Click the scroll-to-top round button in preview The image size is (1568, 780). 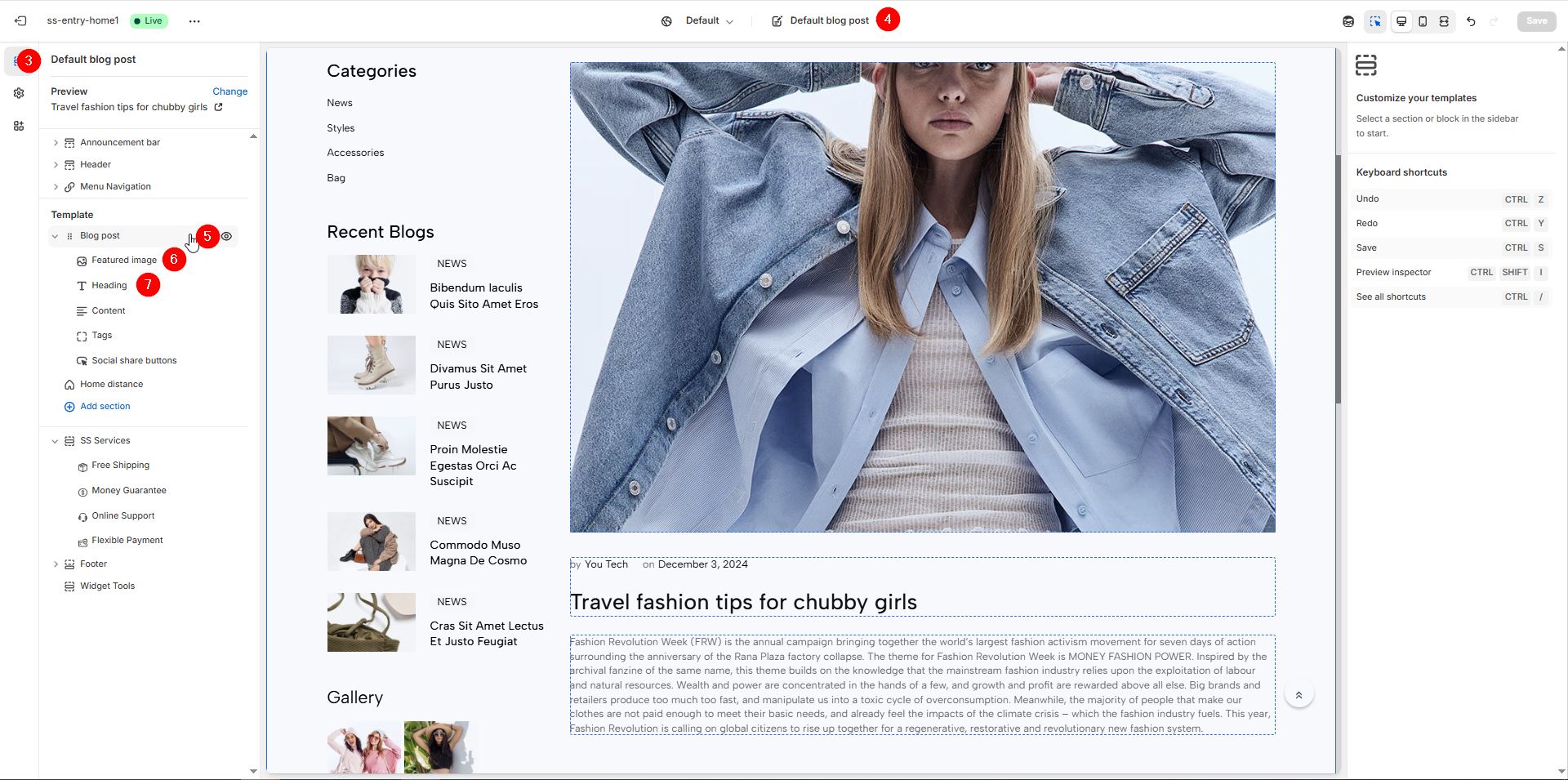click(1298, 695)
